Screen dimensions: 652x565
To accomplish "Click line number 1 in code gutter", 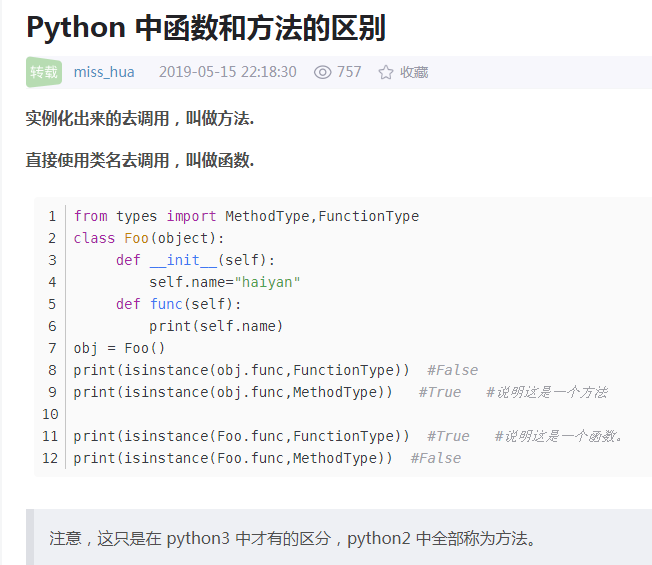I will [x=52, y=216].
